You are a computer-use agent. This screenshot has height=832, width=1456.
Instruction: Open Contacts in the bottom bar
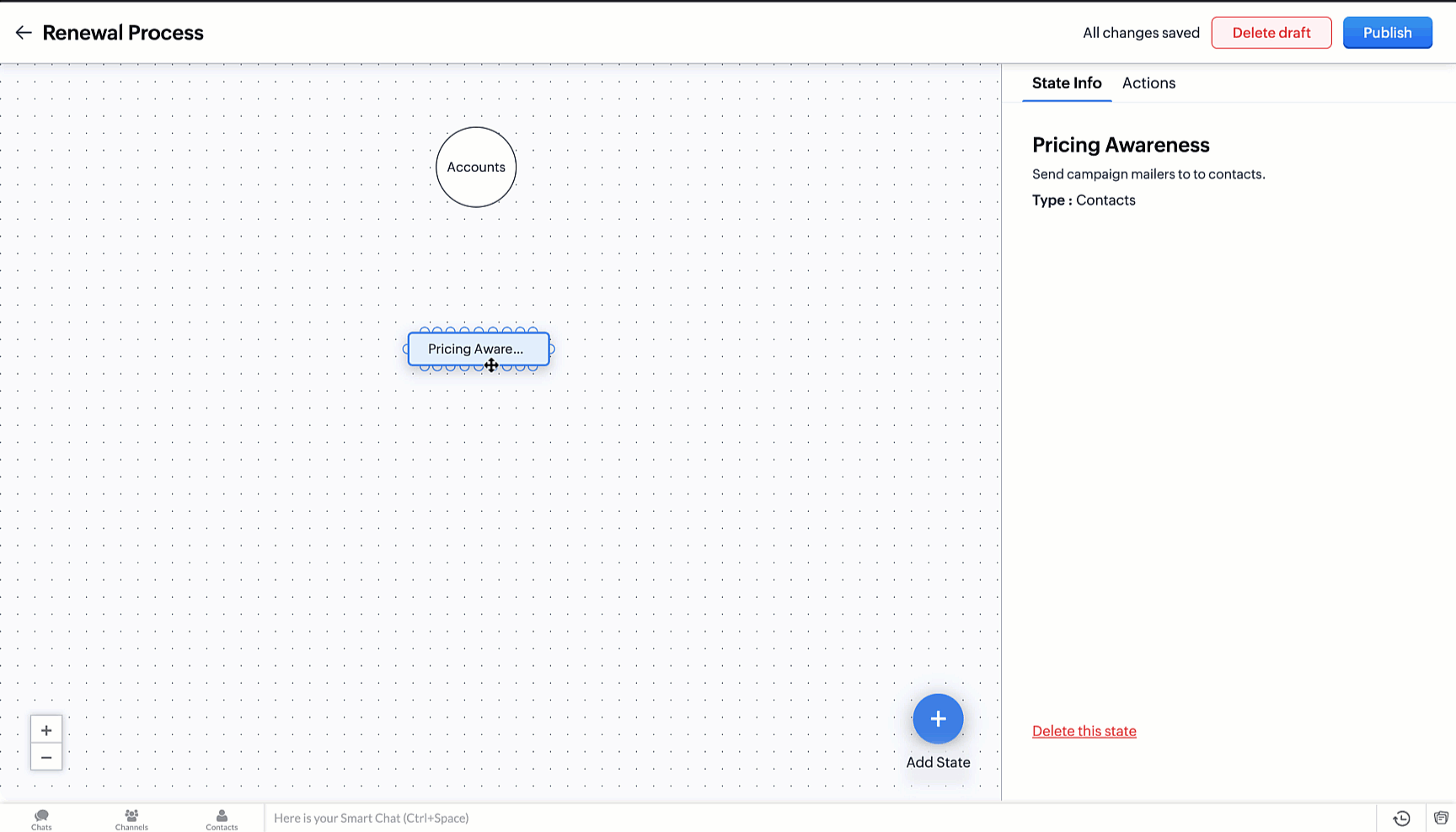click(222, 819)
